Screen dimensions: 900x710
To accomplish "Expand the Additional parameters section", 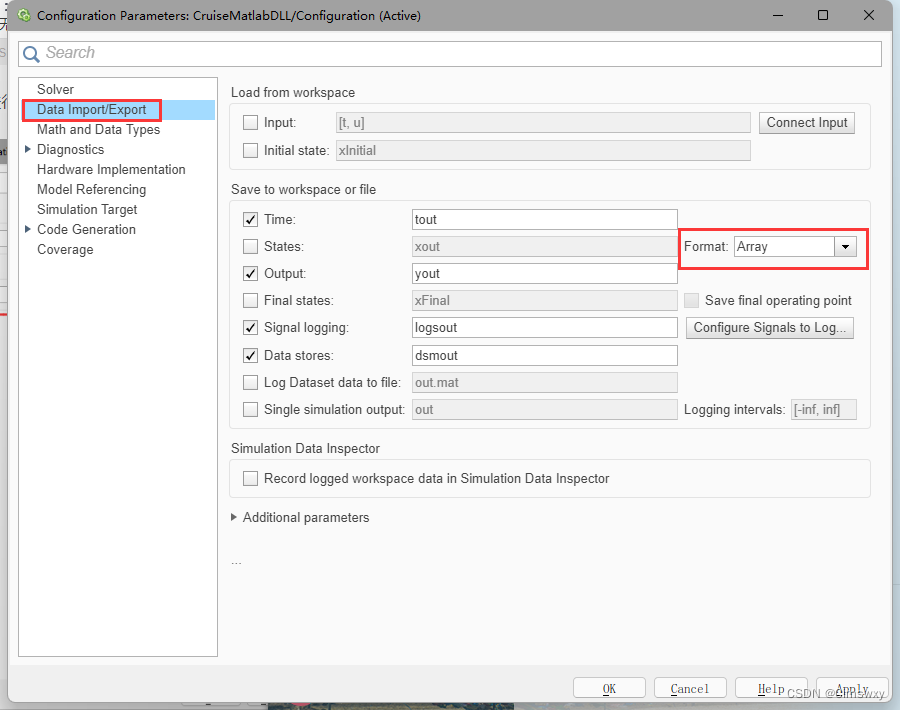I will tap(234, 517).
